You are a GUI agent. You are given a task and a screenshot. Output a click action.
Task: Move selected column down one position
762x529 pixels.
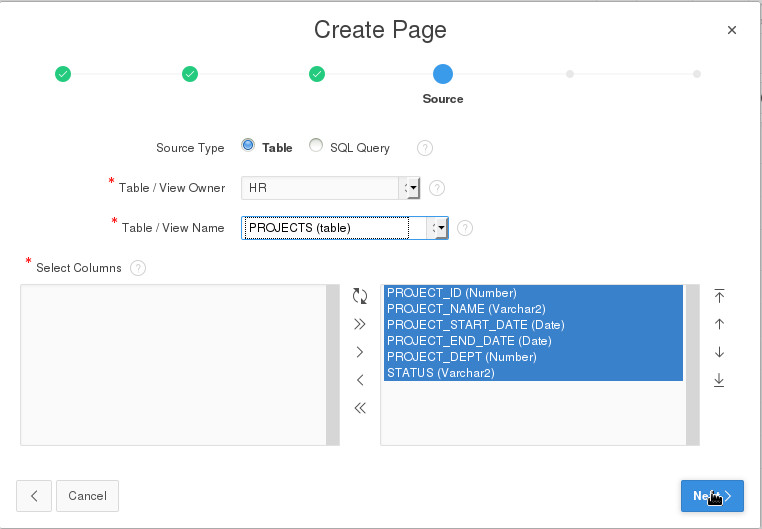point(719,352)
